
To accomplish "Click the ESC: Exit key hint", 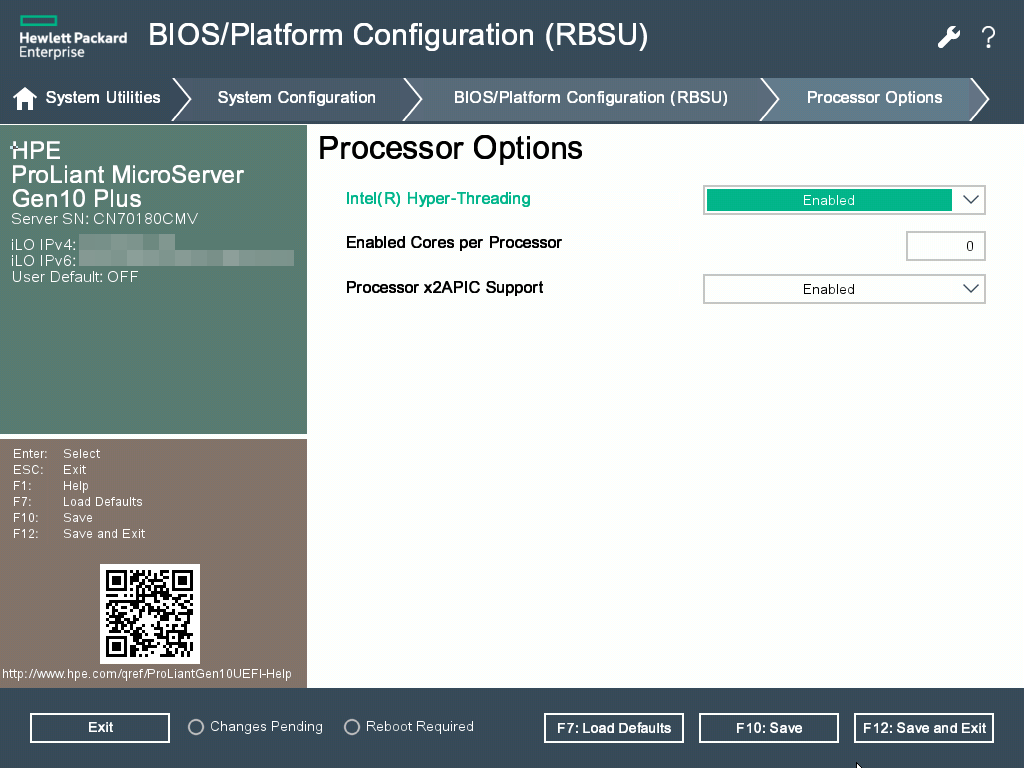I will (x=49, y=470).
